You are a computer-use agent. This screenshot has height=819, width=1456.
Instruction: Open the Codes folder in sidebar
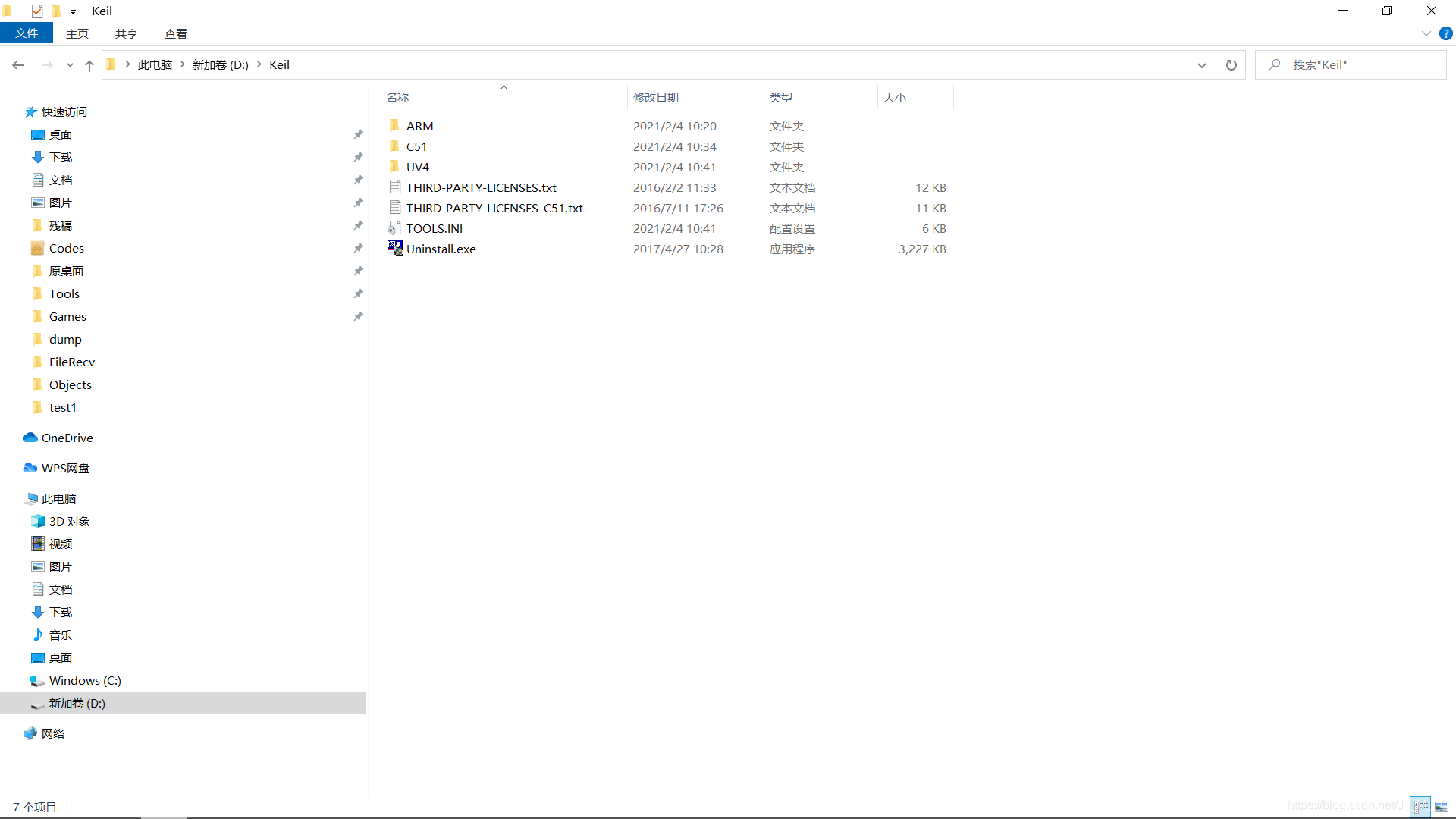[x=67, y=248]
